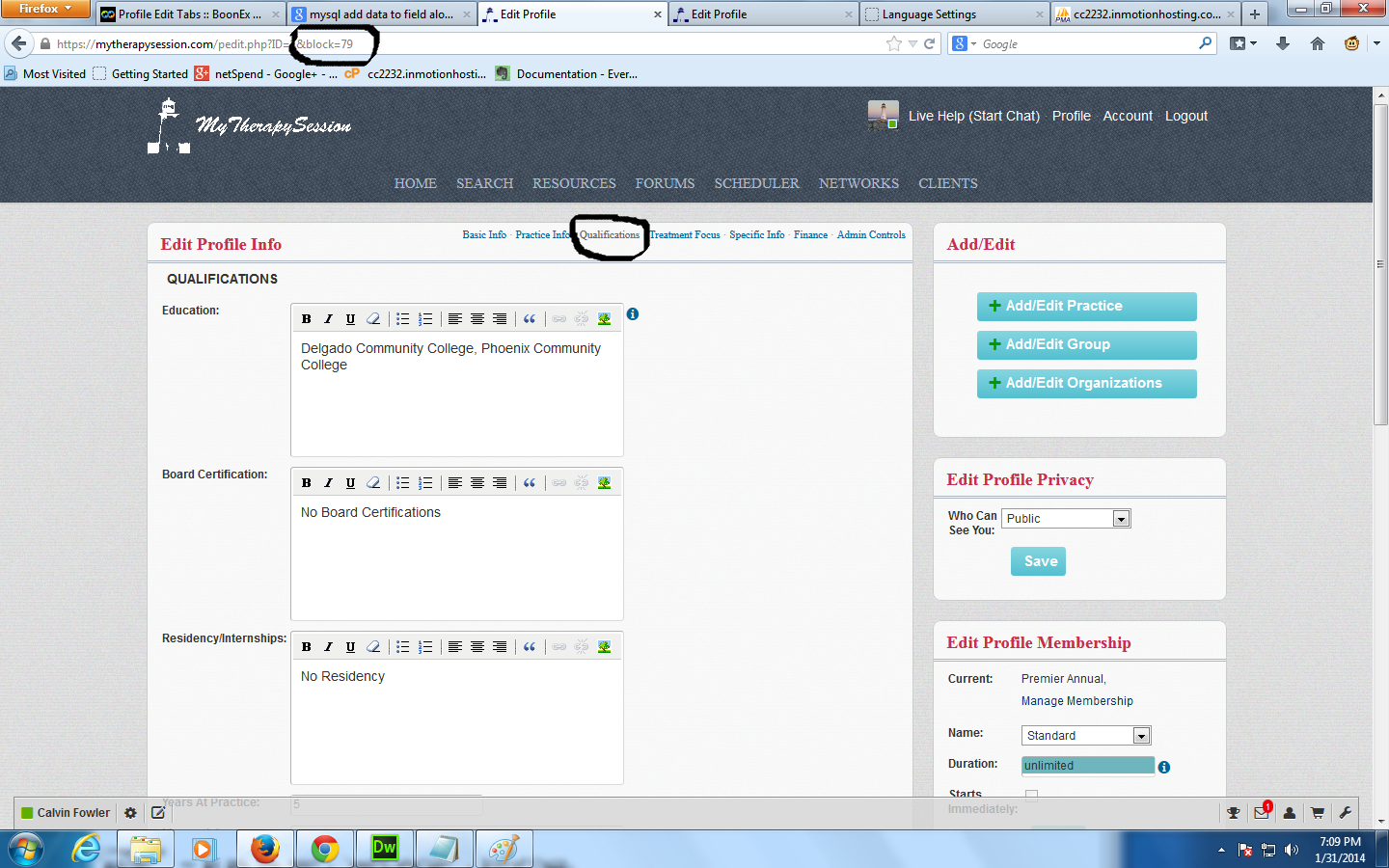This screenshot has height=868, width=1389.
Task: Apply italic in Board Certification editor
Action: click(x=328, y=483)
